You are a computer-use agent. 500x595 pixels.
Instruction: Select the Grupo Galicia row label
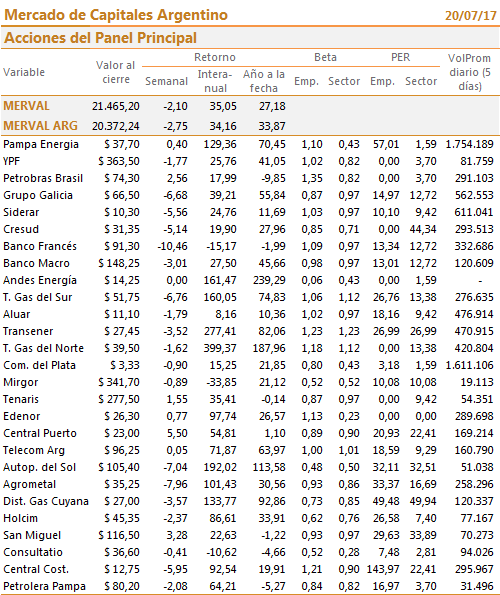38,195
